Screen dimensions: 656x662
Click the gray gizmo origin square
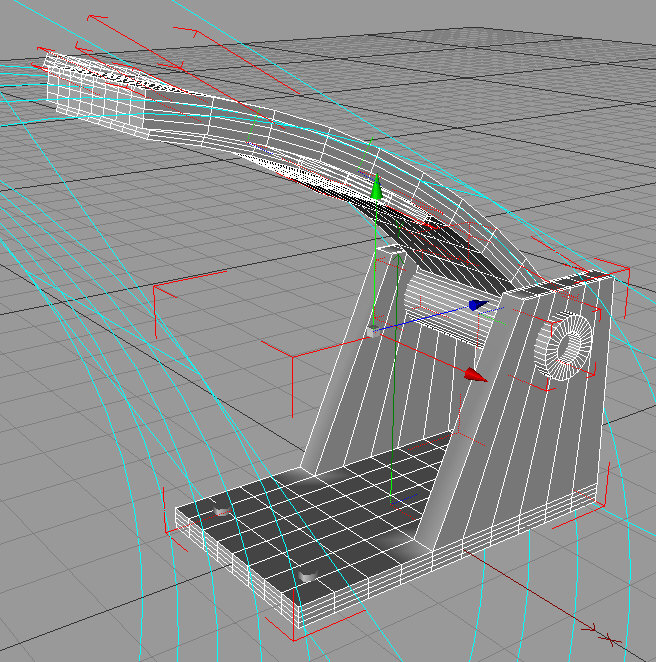pos(371,332)
